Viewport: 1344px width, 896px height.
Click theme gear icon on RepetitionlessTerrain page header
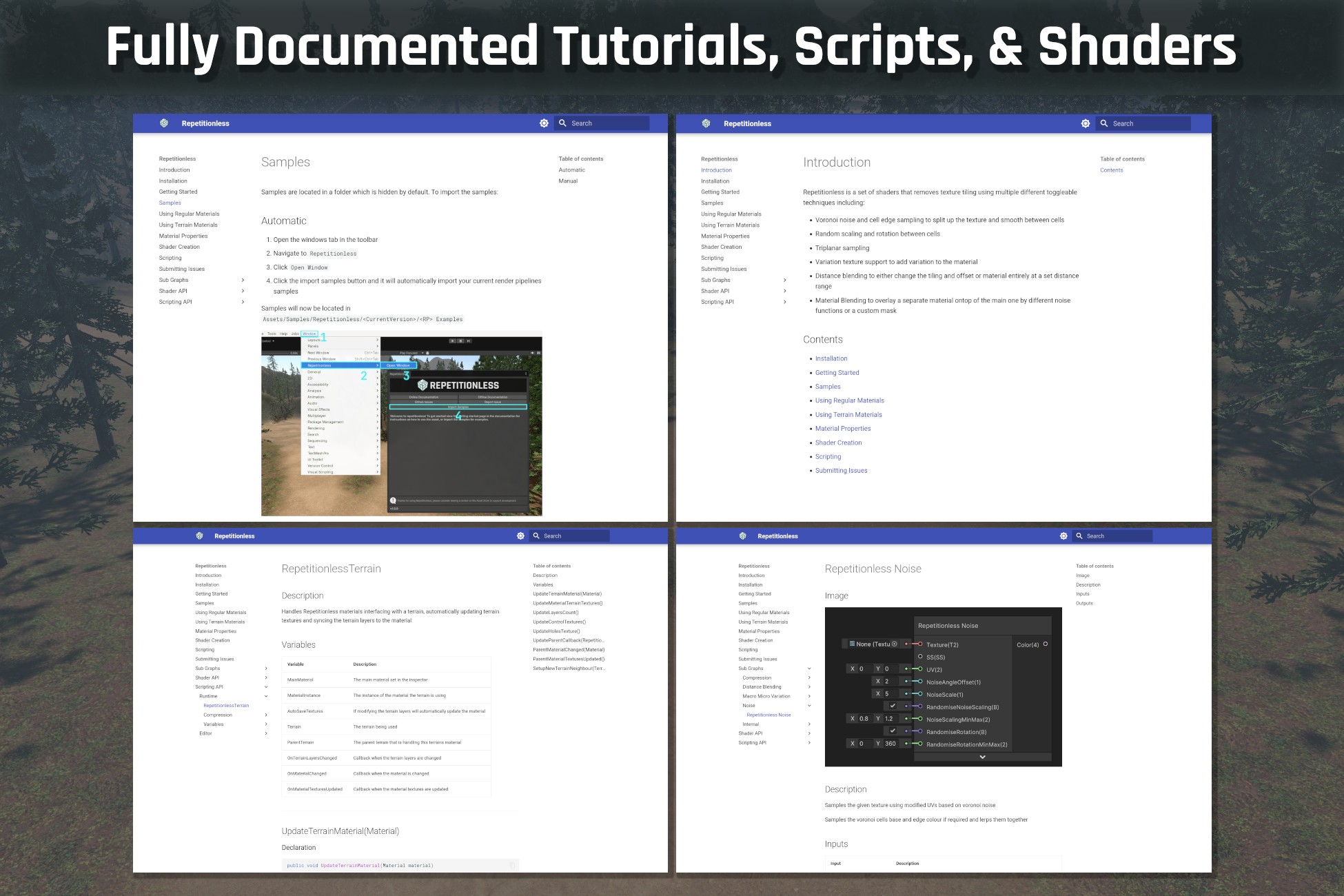520,536
